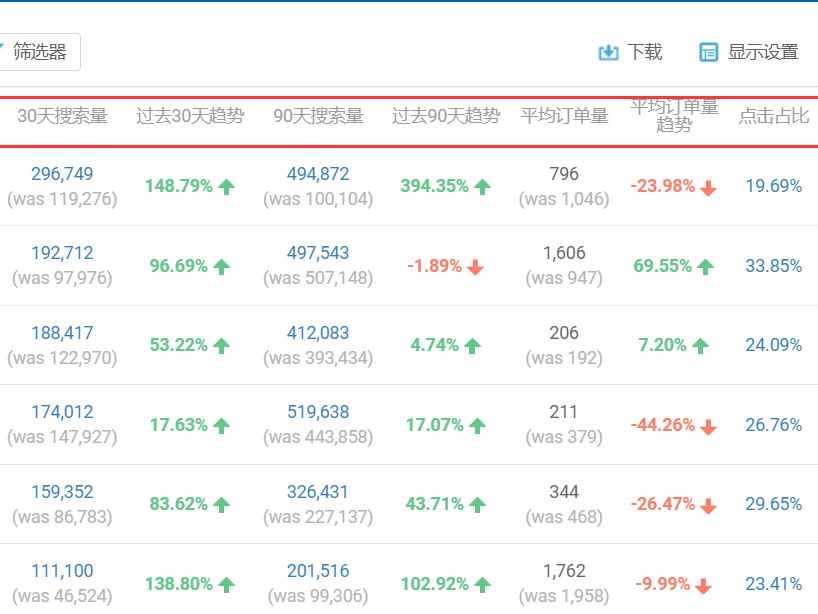Click the blue download icon beside 下载

pyautogui.click(x=608, y=51)
